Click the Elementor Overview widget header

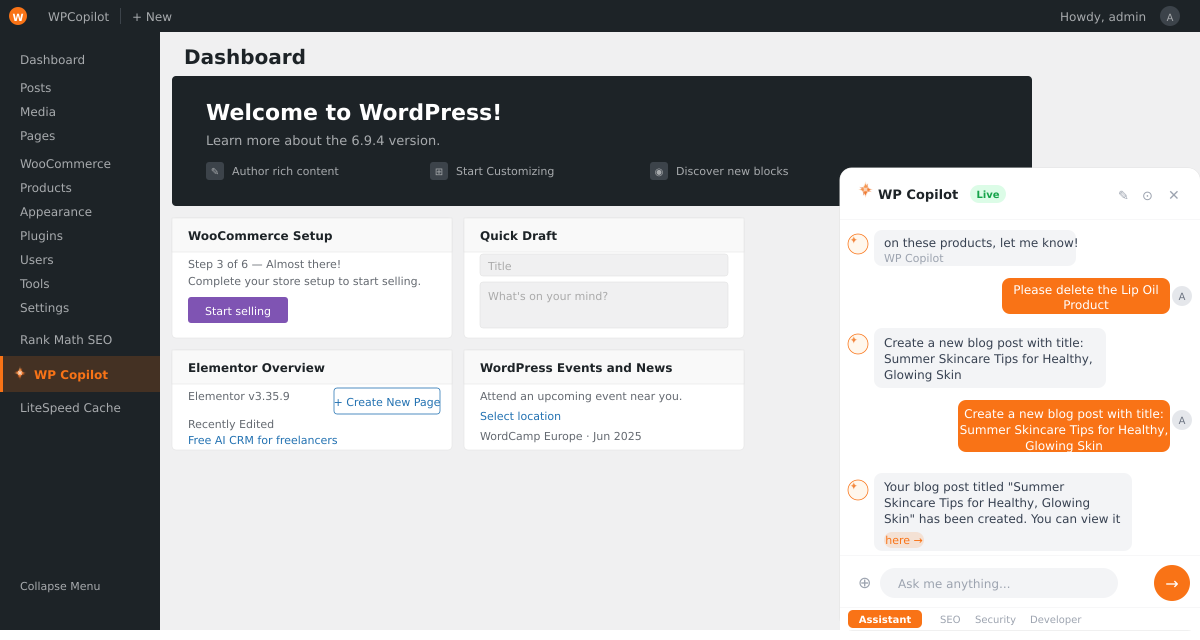(x=312, y=368)
